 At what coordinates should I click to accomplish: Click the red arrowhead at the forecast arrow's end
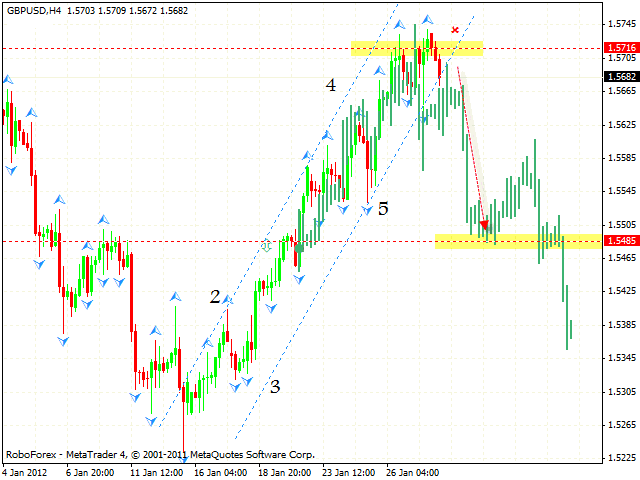click(x=485, y=225)
